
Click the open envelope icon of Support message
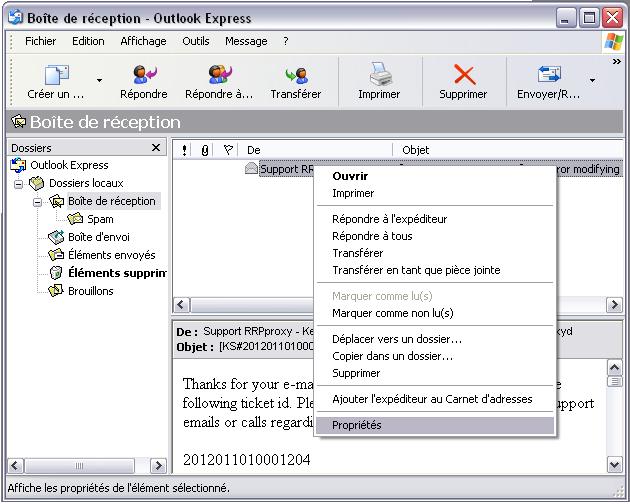coord(251,168)
